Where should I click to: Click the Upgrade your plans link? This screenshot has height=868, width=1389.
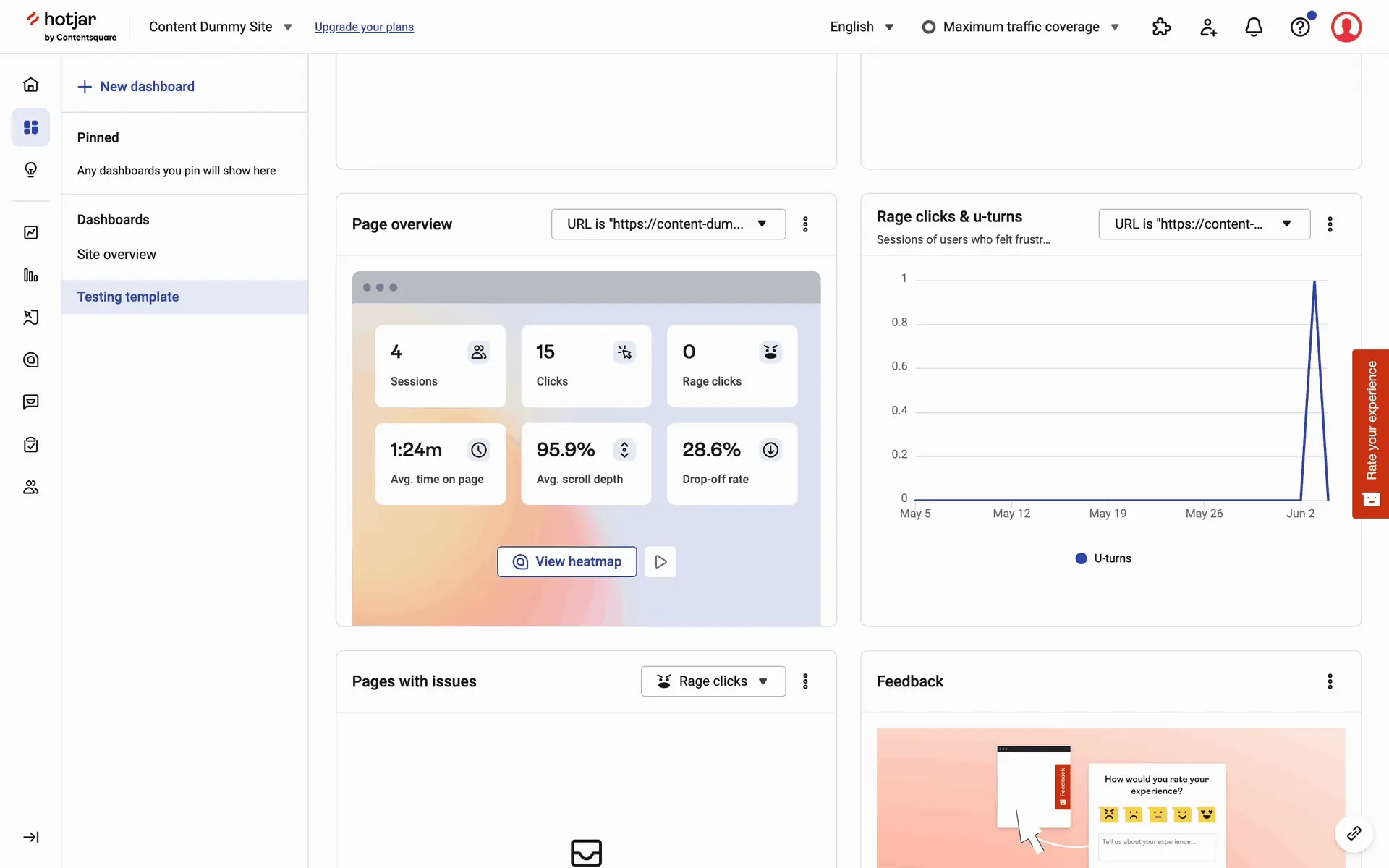coord(364,27)
